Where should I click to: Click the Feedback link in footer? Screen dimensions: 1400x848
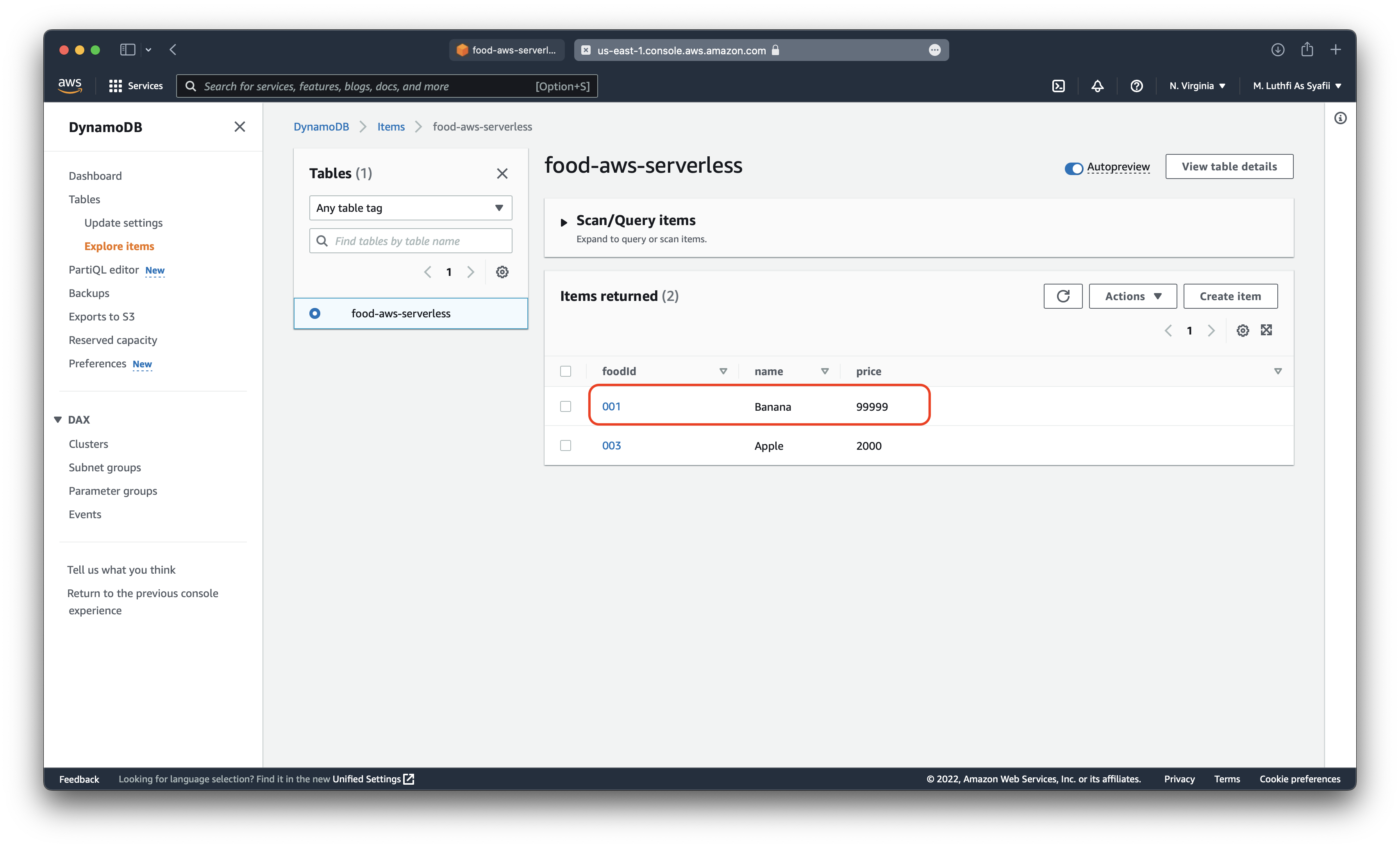79,779
